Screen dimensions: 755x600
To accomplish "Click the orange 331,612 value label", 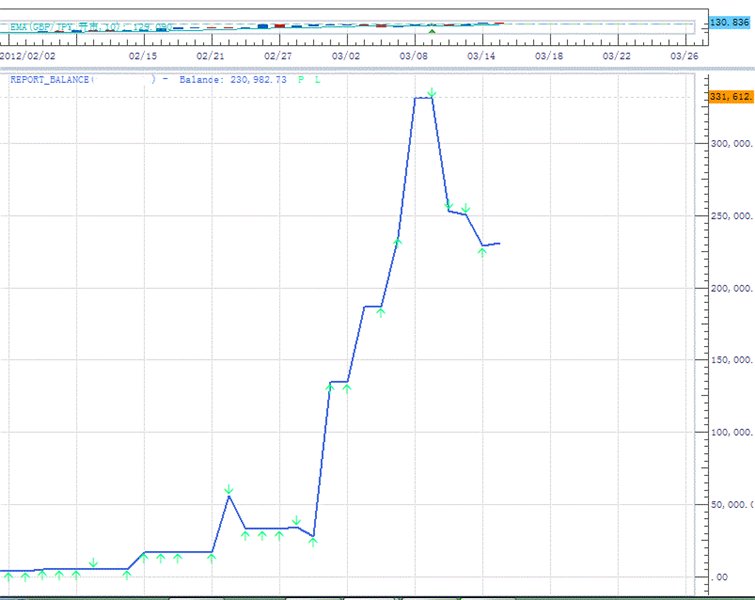I will pos(729,97).
